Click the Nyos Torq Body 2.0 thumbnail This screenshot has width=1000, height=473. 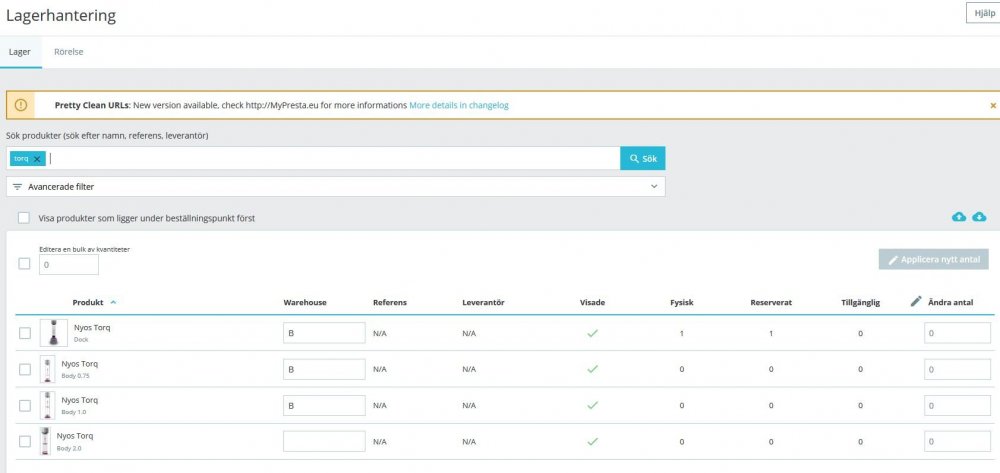point(44,441)
